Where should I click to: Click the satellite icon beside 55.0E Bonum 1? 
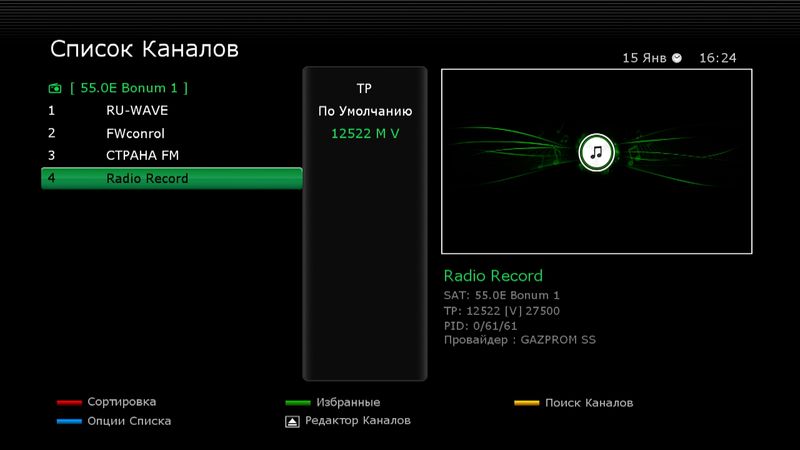[x=54, y=88]
